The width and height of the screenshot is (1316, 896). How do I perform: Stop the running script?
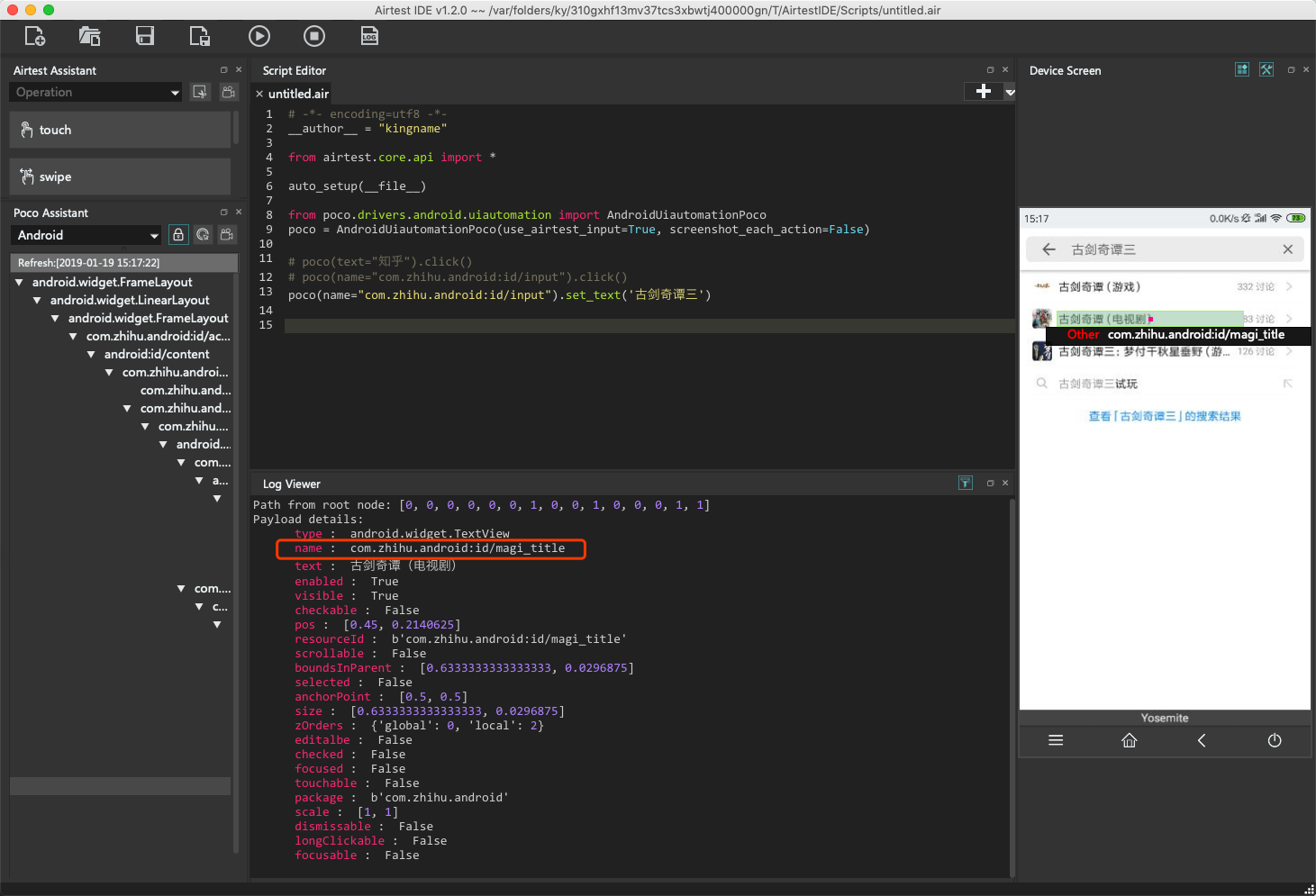point(314,36)
